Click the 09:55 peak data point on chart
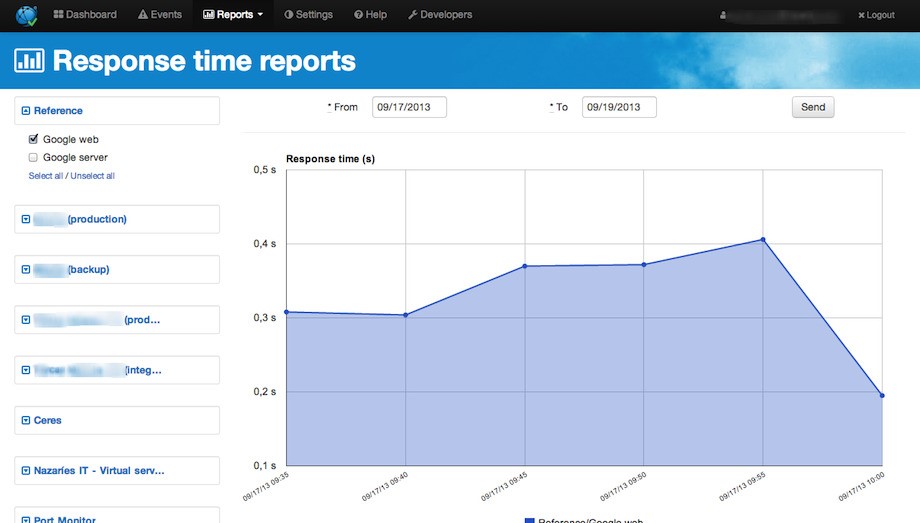920x523 pixels. pyautogui.click(x=762, y=240)
